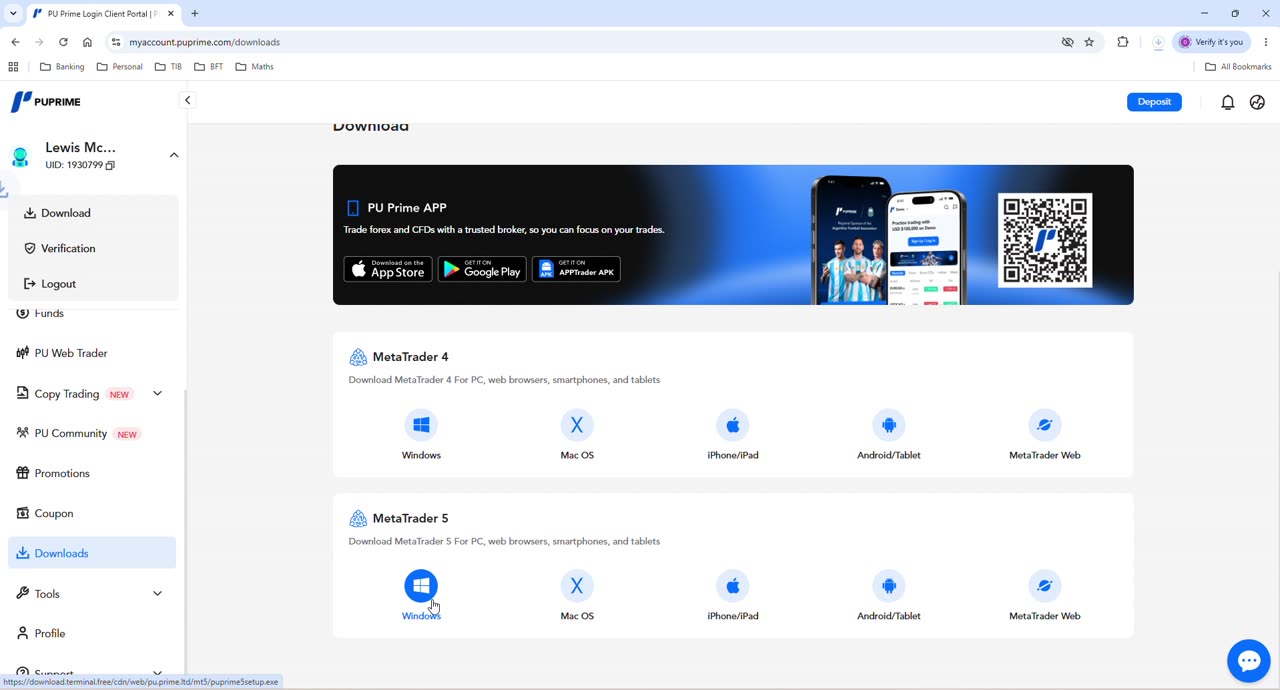Collapse the Lewis Mc... account menu
1280x690 pixels.
coord(174,155)
